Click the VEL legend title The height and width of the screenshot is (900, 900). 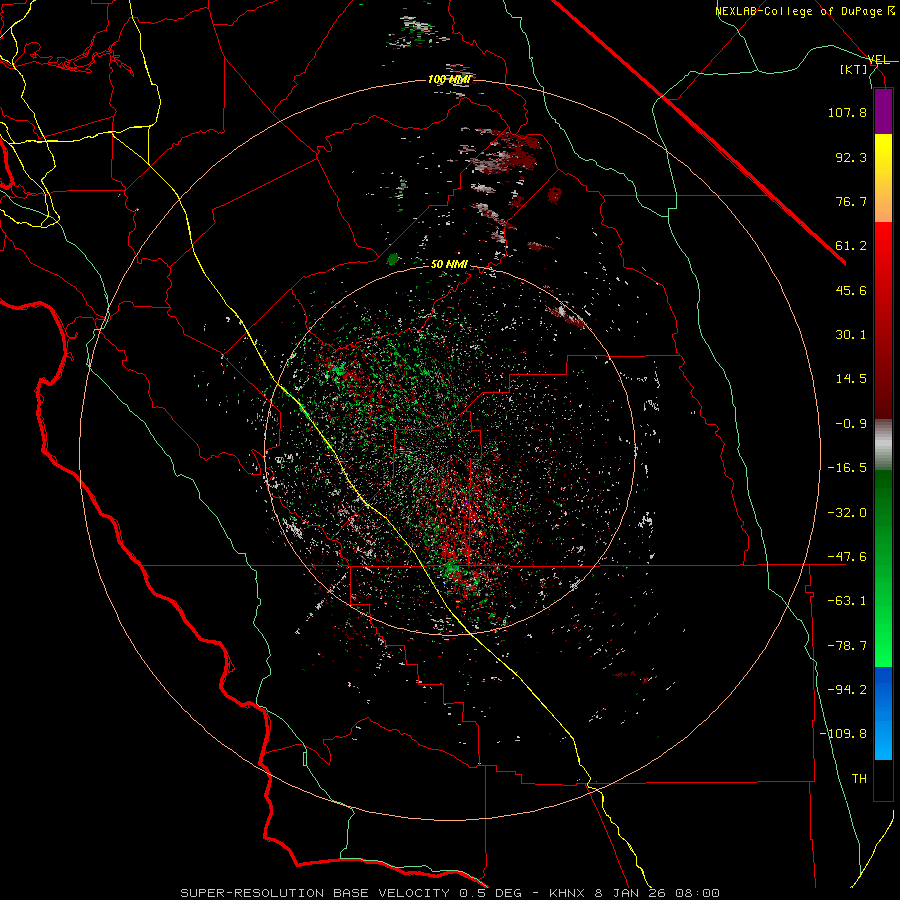tap(878, 60)
